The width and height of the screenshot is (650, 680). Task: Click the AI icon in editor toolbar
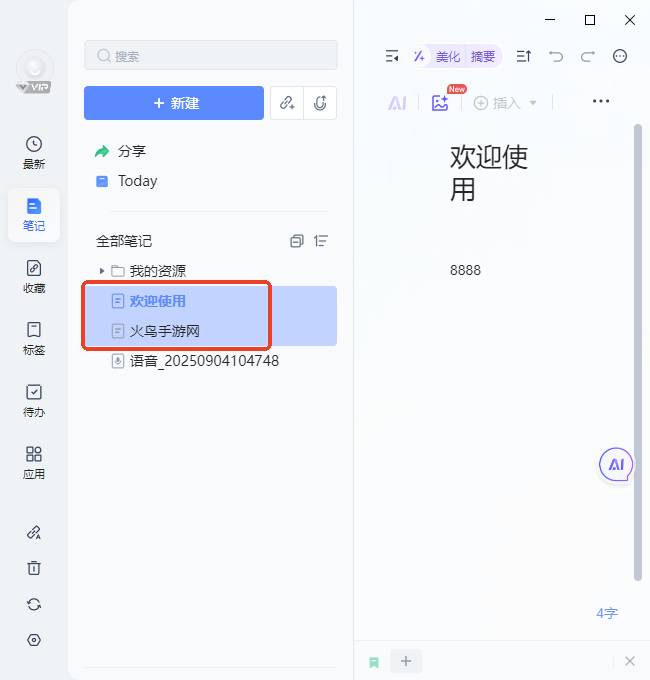(397, 103)
